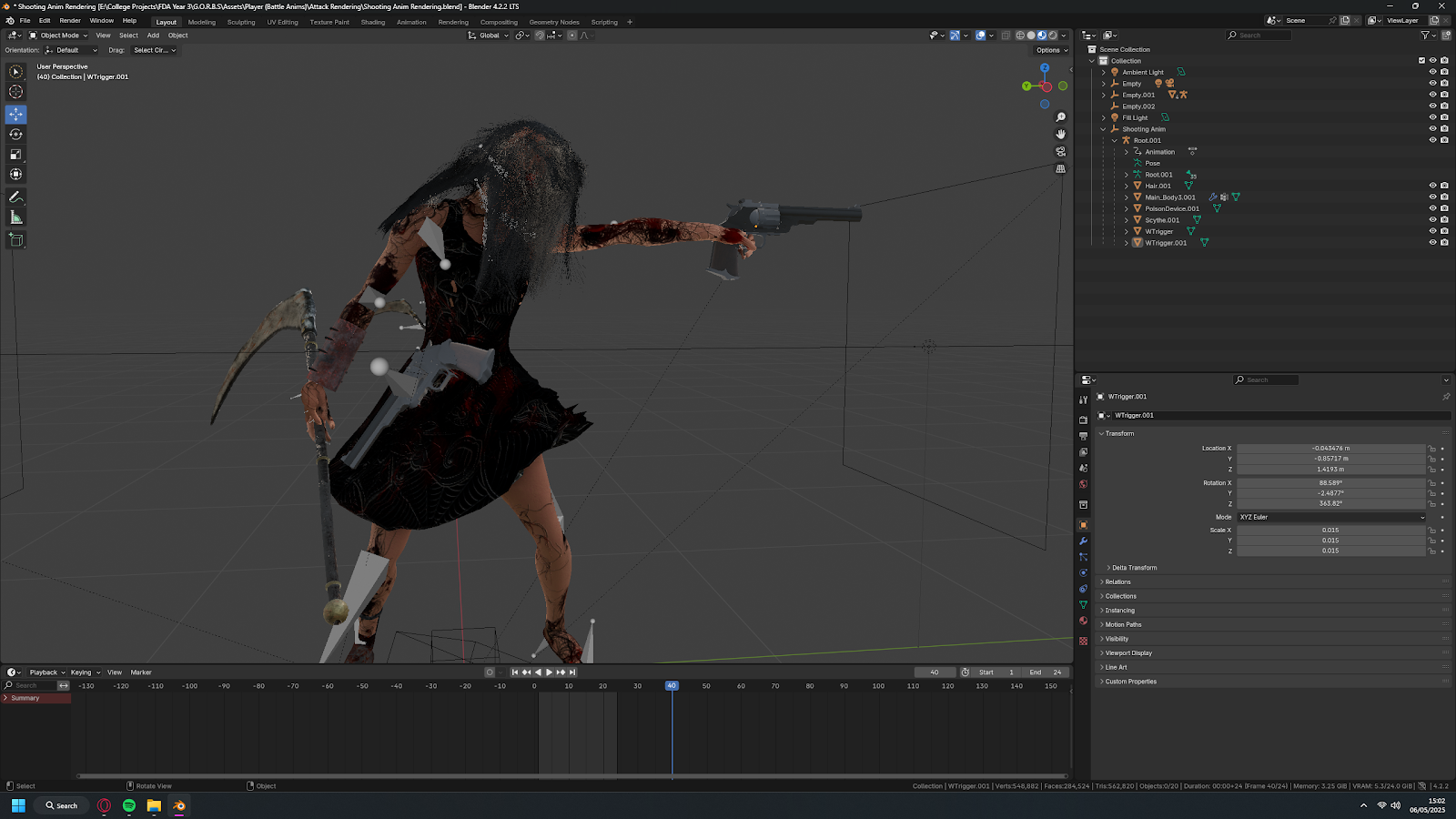Jump to the timeline start frame
This screenshot has height=819, width=1456.
pos(515,672)
